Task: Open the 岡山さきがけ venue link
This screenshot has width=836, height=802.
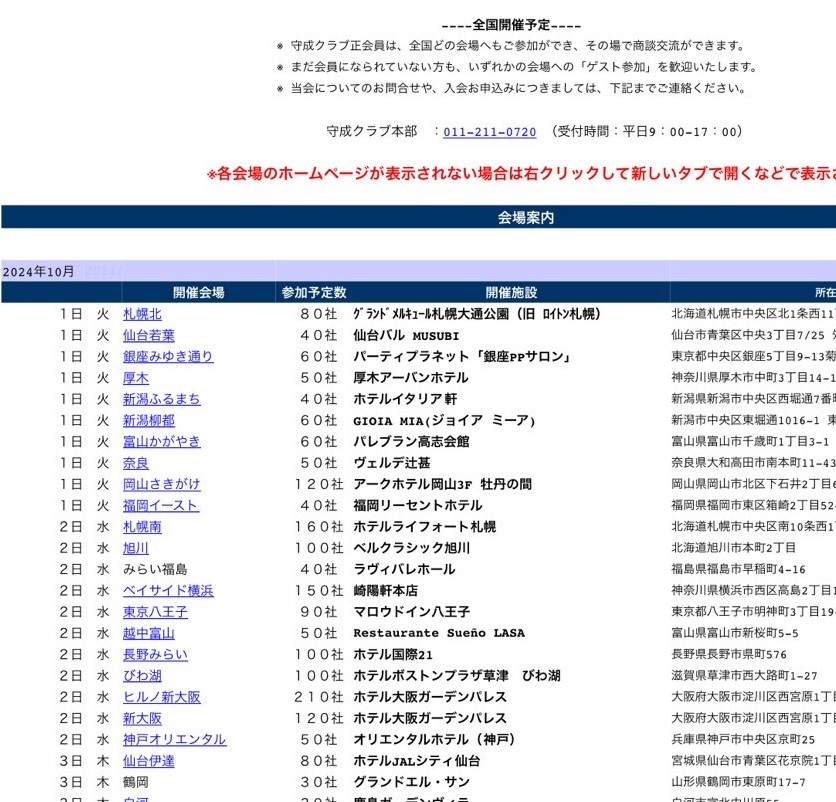Action: [x=162, y=484]
